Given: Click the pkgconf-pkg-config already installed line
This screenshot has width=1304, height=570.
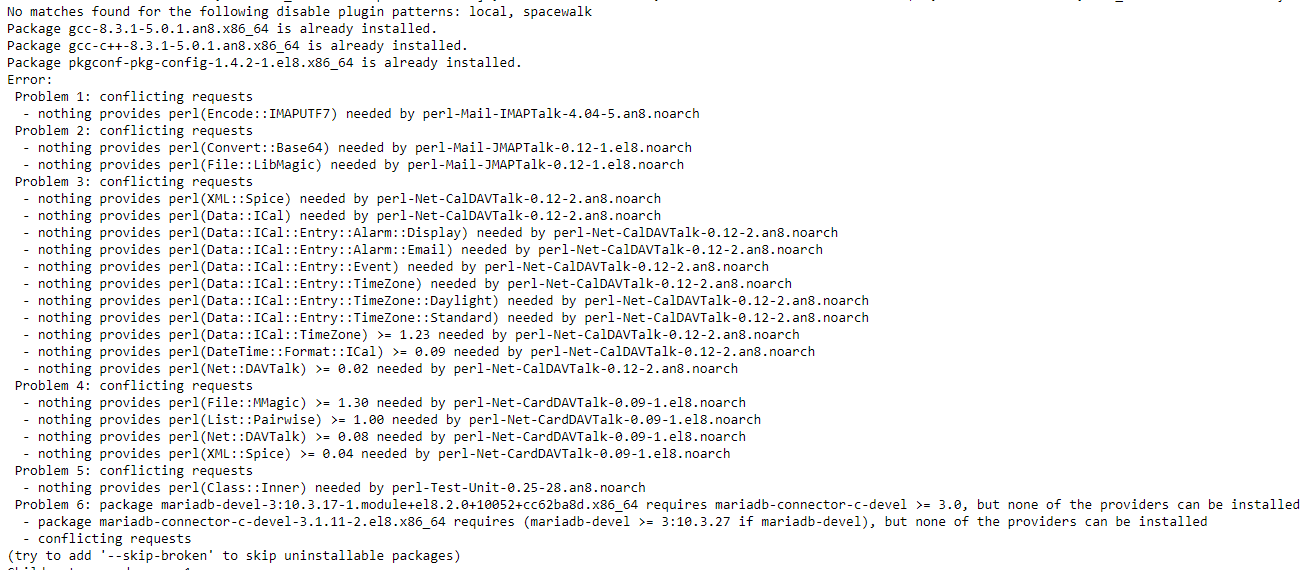Looking at the screenshot, I should click(x=264, y=63).
